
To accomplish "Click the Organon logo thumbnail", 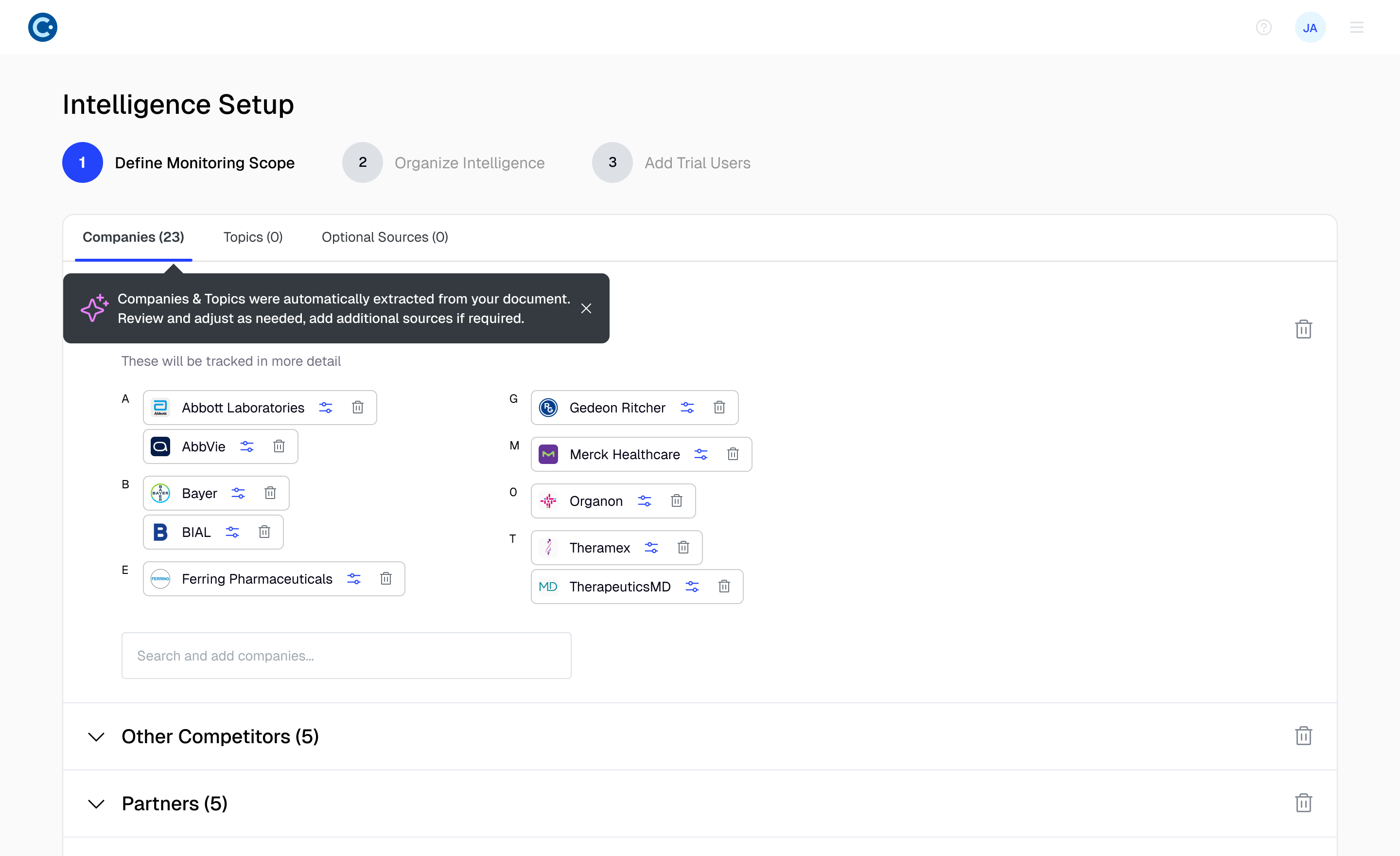I will [x=548, y=501].
